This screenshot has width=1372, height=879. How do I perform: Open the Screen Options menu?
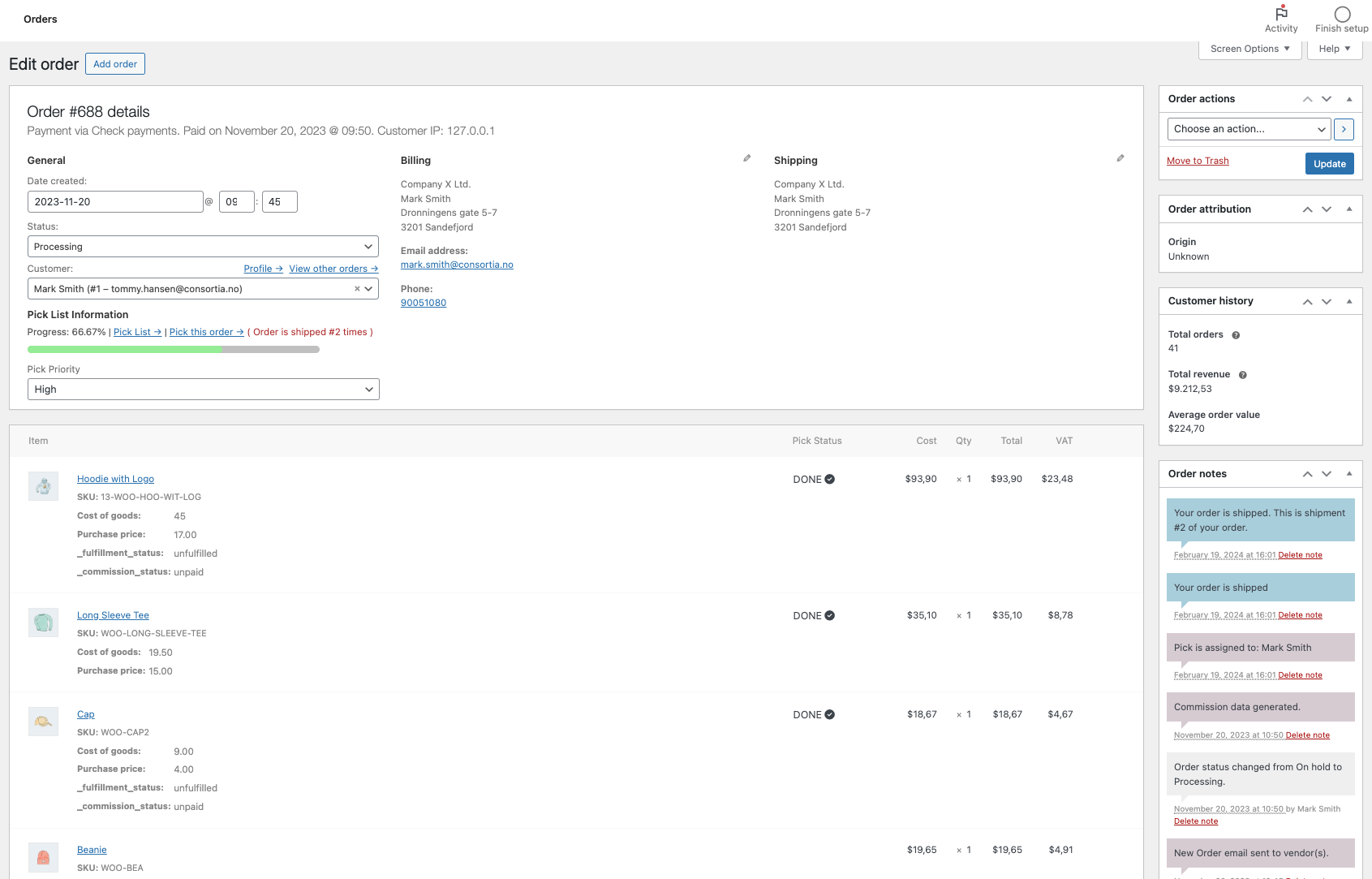(x=1249, y=48)
